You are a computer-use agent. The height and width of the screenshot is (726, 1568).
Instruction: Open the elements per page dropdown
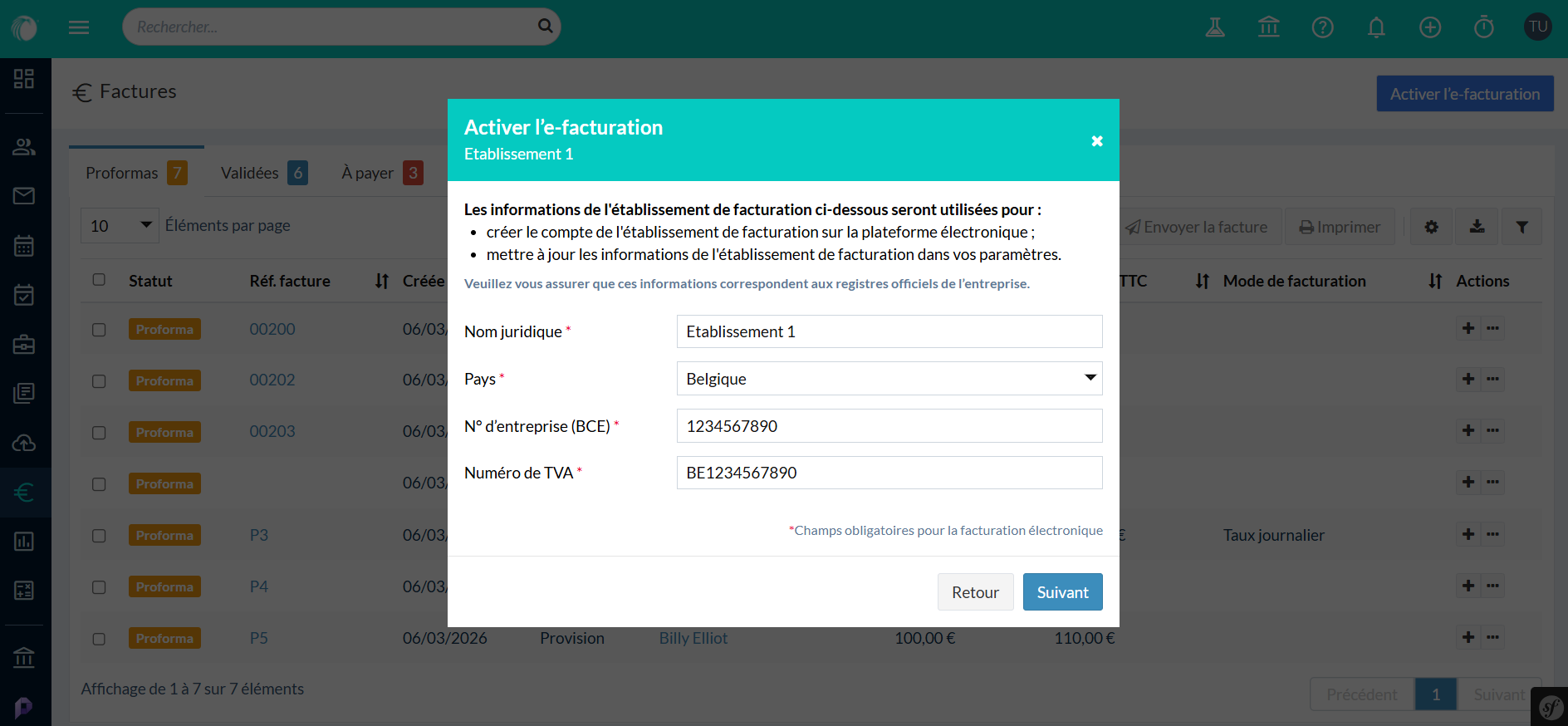pyautogui.click(x=120, y=226)
